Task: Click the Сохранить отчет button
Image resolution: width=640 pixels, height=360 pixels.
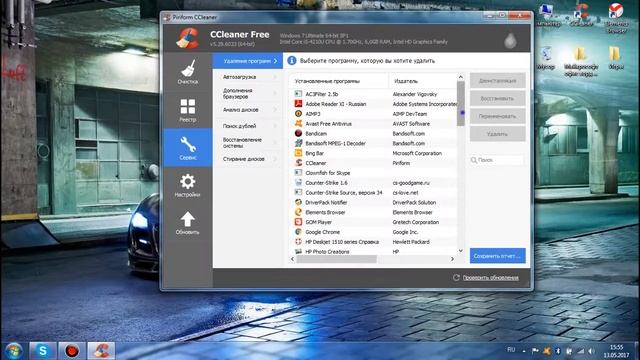Action: pyautogui.click(x=498, y=256)
